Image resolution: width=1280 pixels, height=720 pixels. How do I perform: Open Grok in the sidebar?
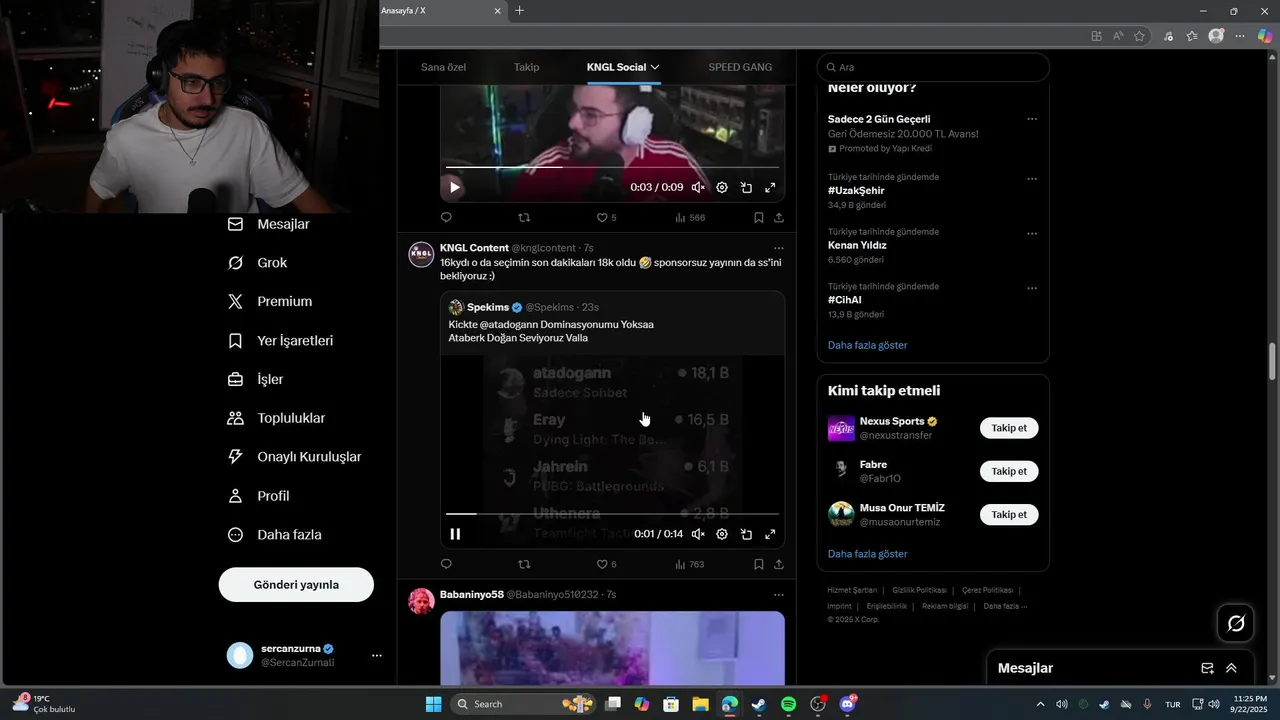(258, 263)
